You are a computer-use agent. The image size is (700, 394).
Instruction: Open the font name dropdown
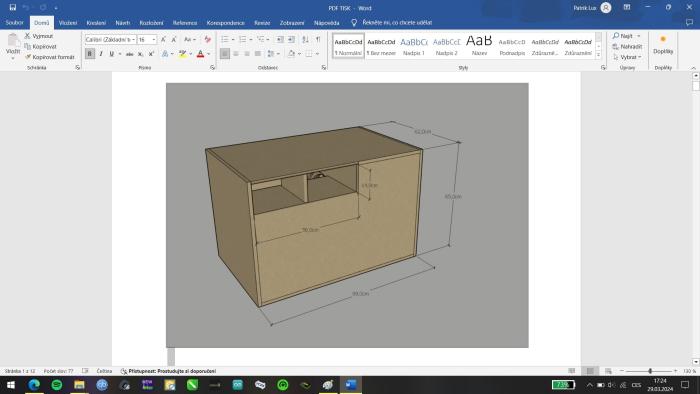(x=133, y=40)
